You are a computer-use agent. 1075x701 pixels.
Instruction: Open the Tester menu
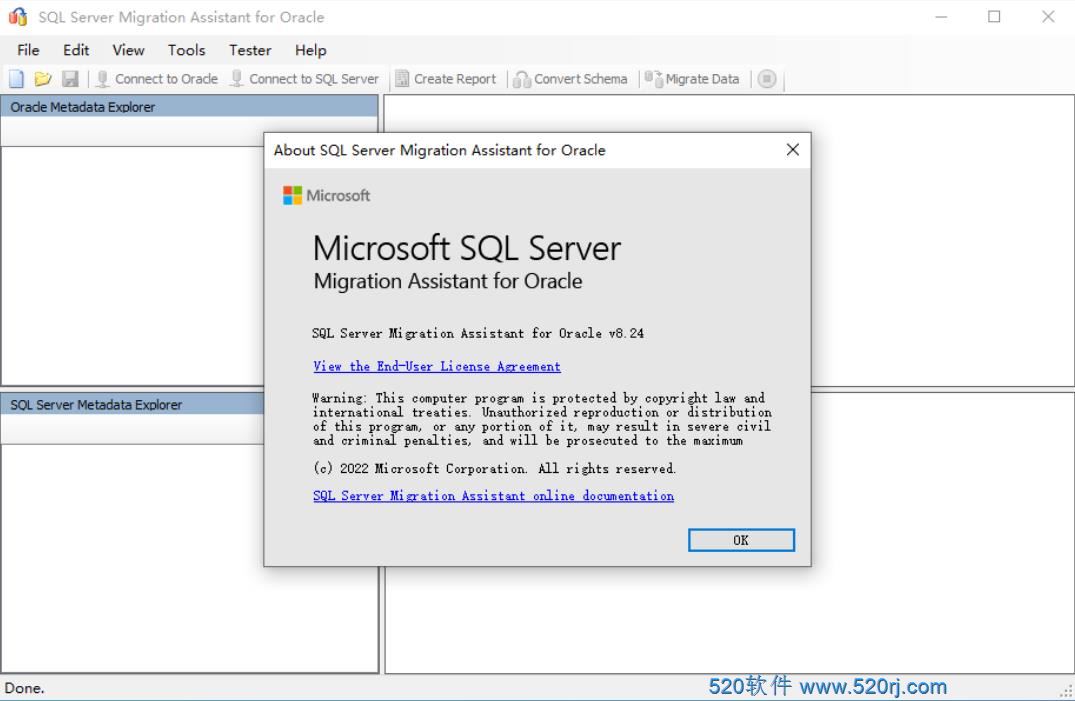click(x=250, y=50)
